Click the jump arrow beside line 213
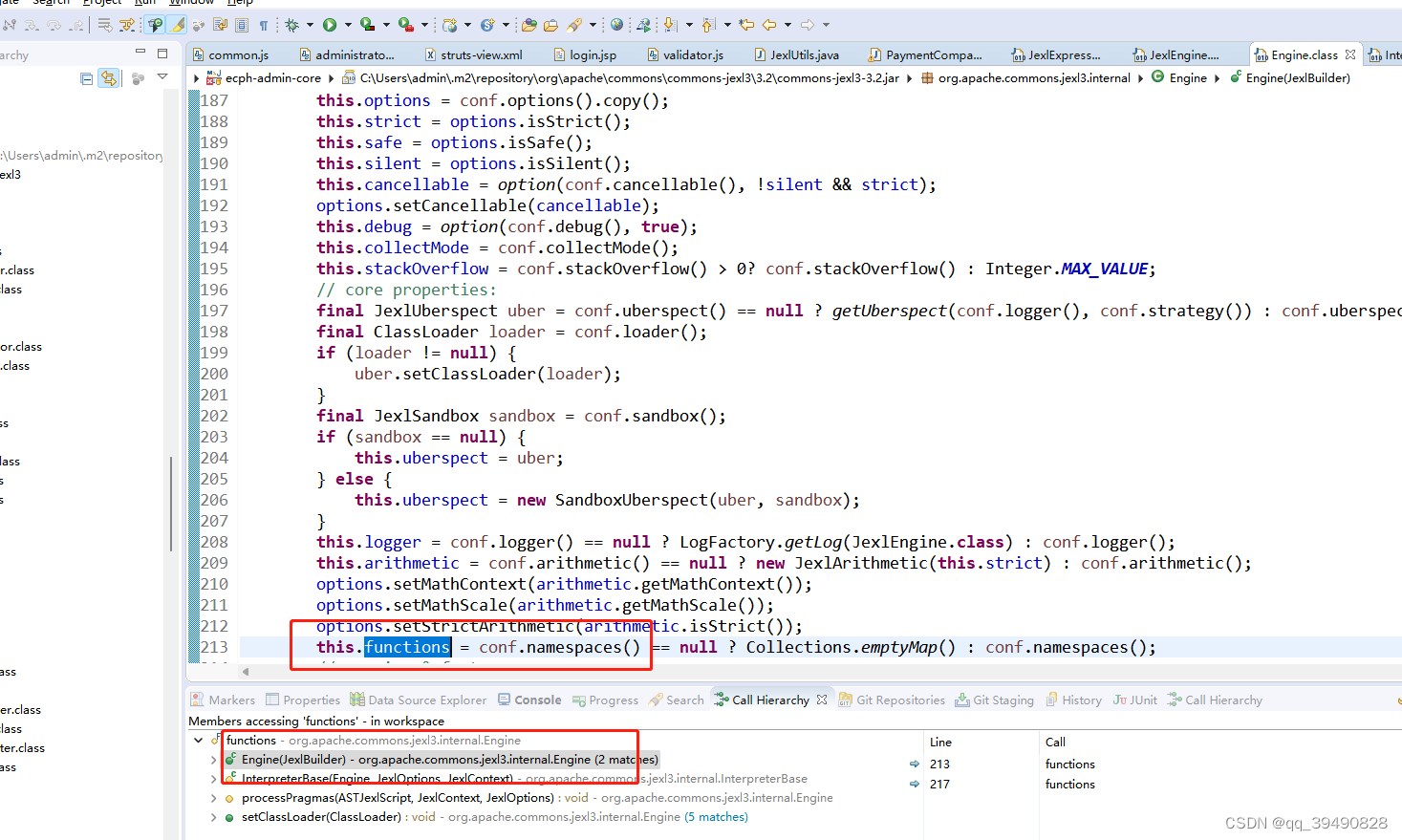 point(915,764)
